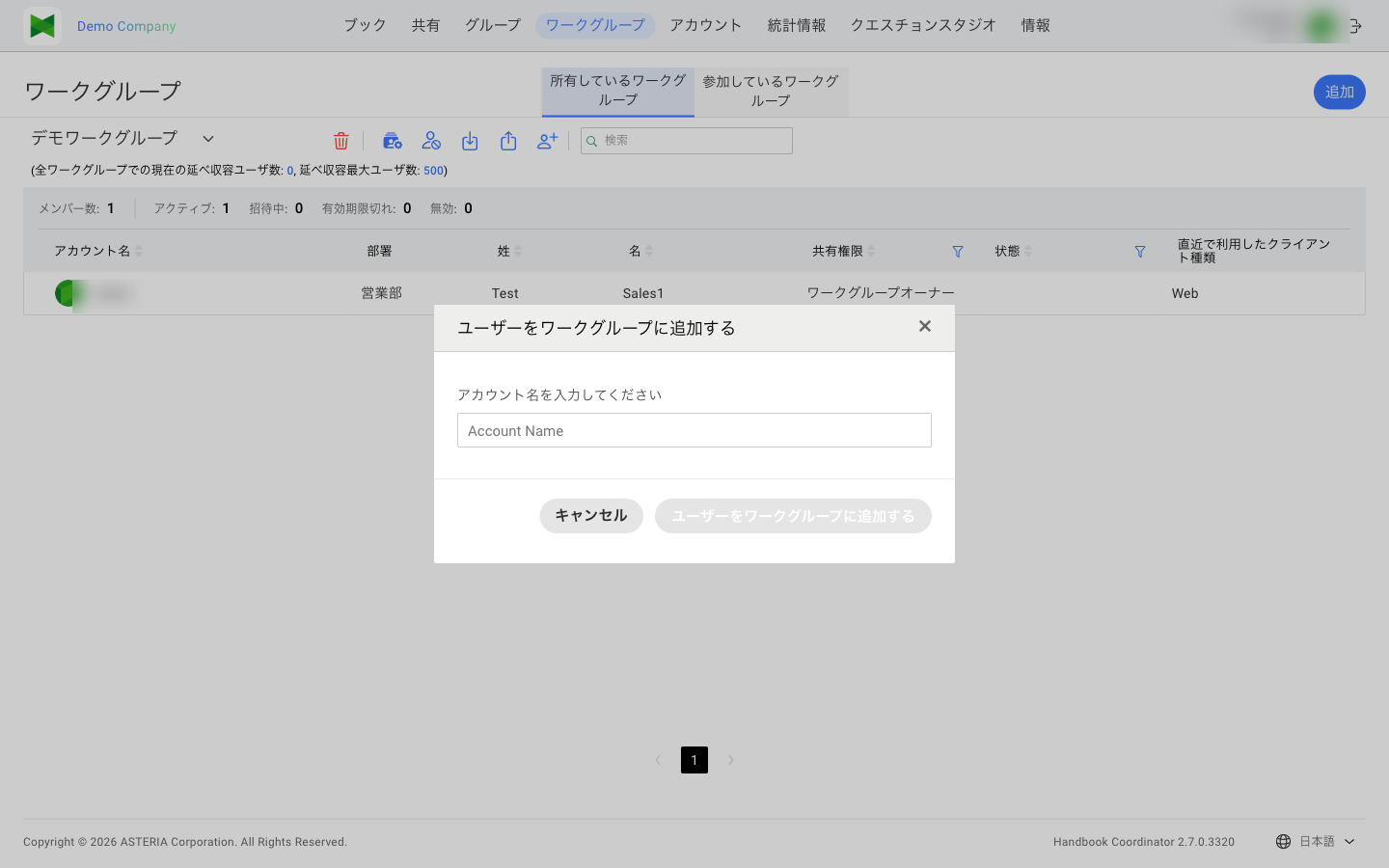Click the Account Name input field
The height and width of the screenshot is (868, 1389).
[x=694, y=430]
